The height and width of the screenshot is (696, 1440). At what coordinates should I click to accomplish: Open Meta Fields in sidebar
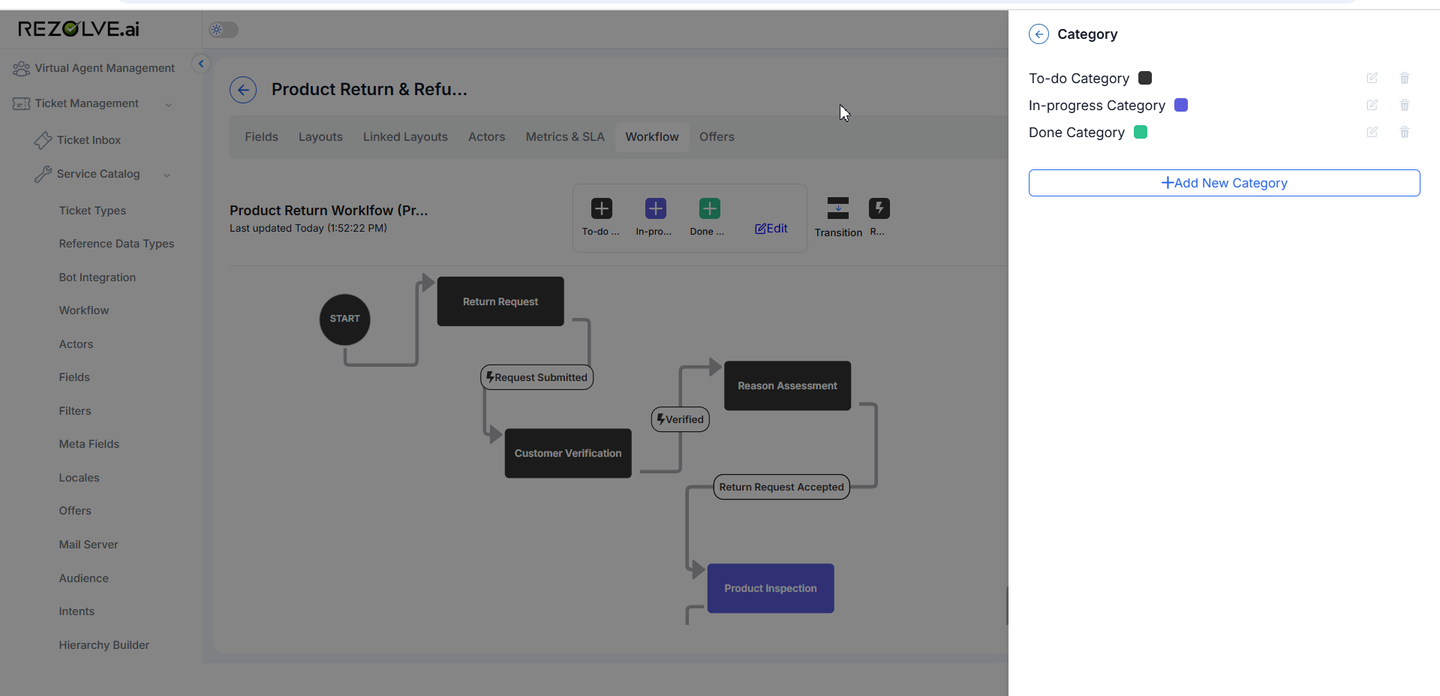pyautogui.click(x=89, y=444)
